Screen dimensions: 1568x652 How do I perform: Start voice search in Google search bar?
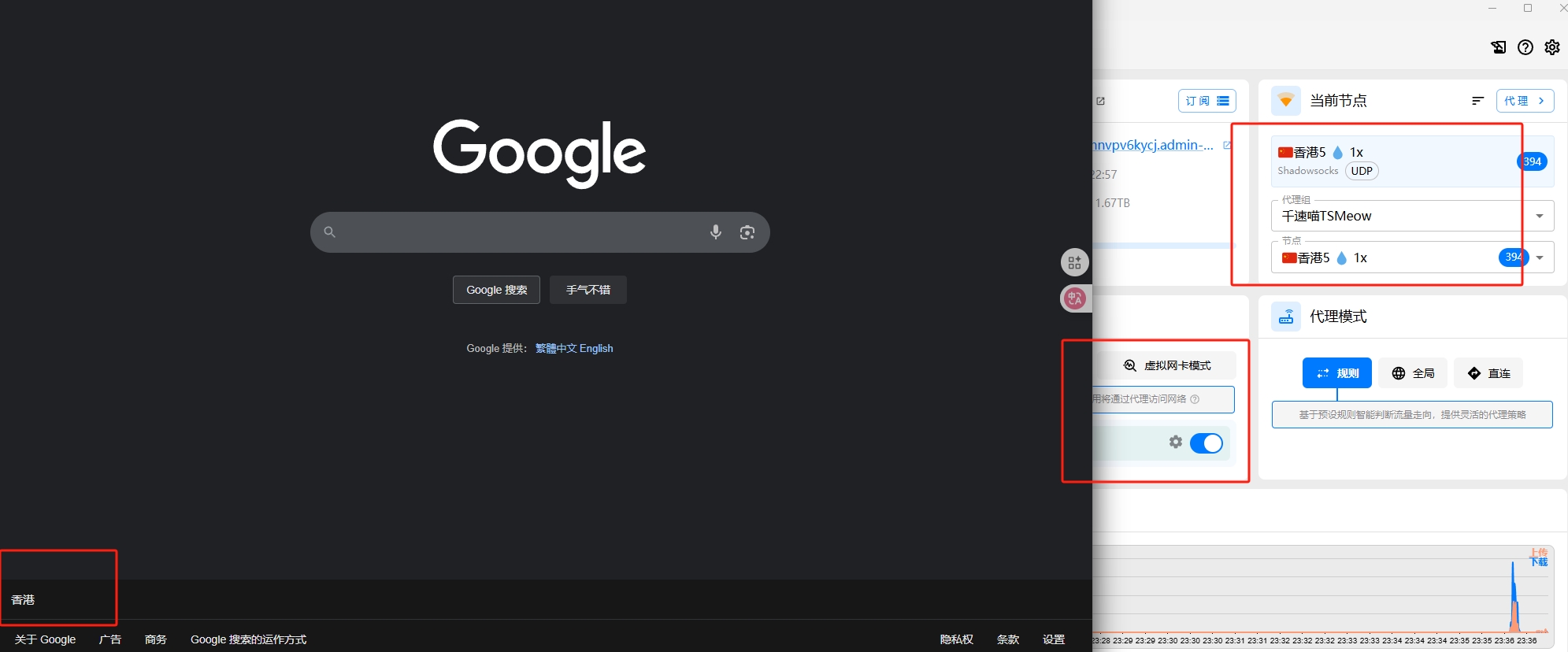pyautogui.click(x=715, y=232)
